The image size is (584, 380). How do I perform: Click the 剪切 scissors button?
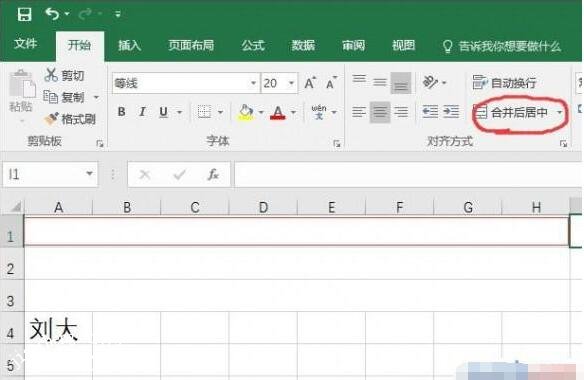[x=64, y=75]
